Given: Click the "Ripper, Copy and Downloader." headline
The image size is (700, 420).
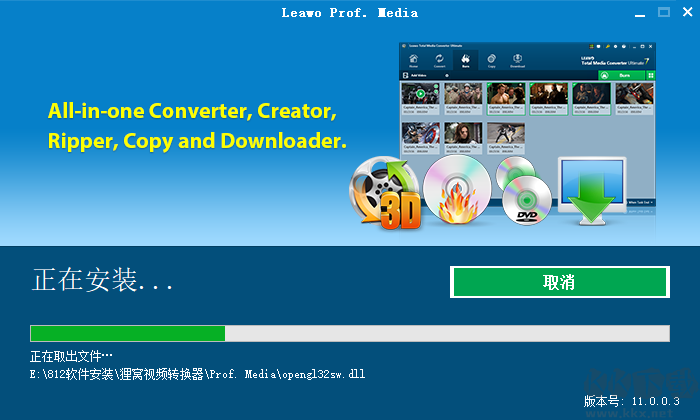Looking at the screenshot, I should click(197, 141).
